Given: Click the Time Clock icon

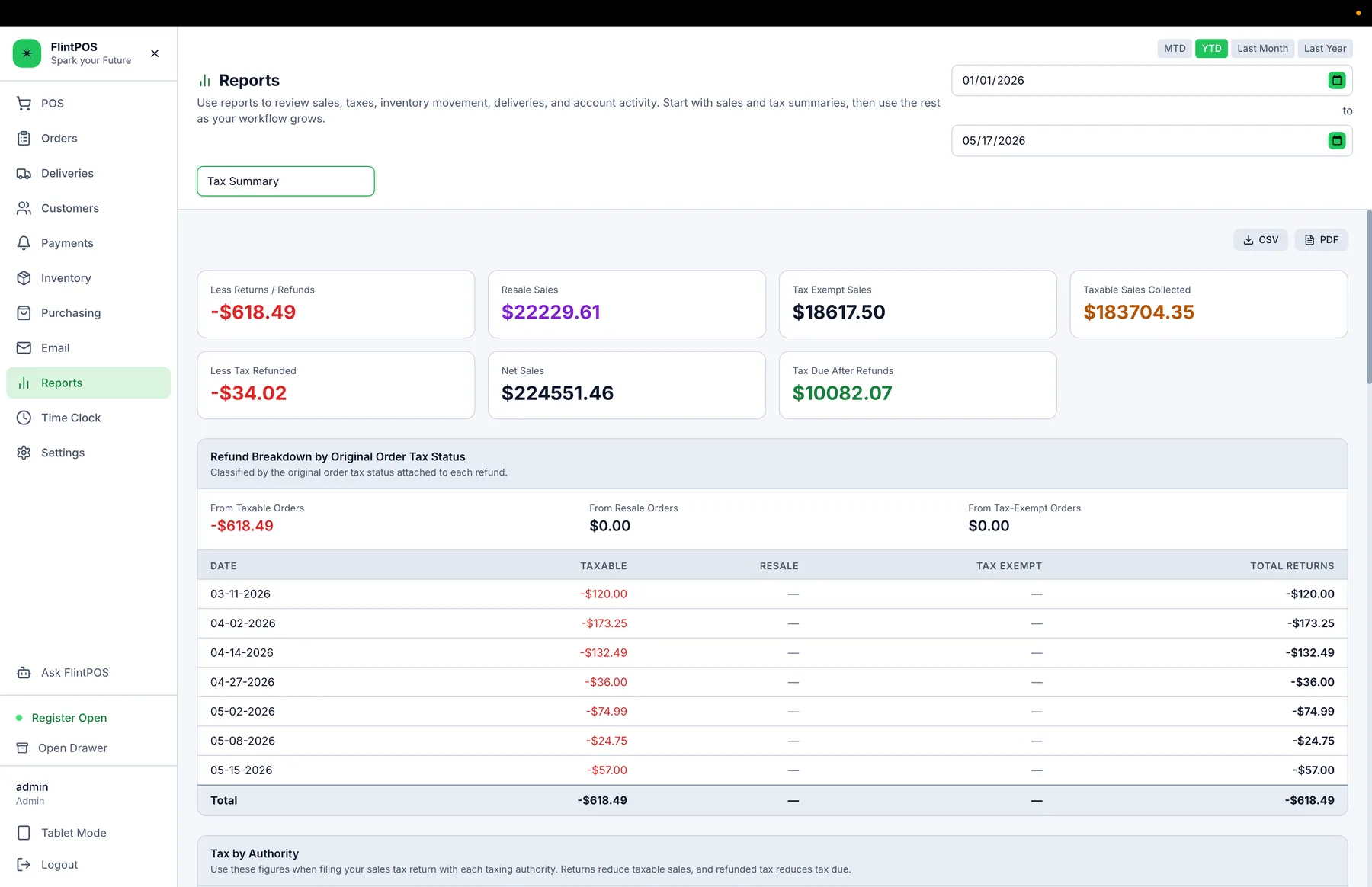Looking at the screenshot, I should [x=24, y=418].
